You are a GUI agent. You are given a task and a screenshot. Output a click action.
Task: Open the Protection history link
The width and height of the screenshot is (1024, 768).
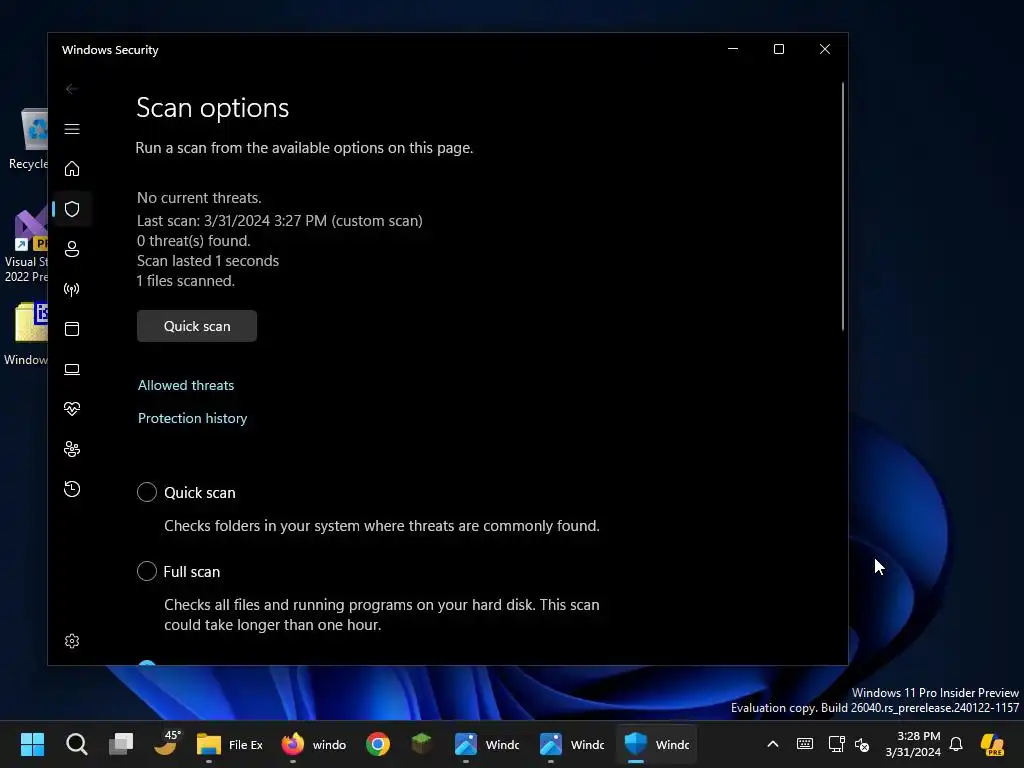192,418
